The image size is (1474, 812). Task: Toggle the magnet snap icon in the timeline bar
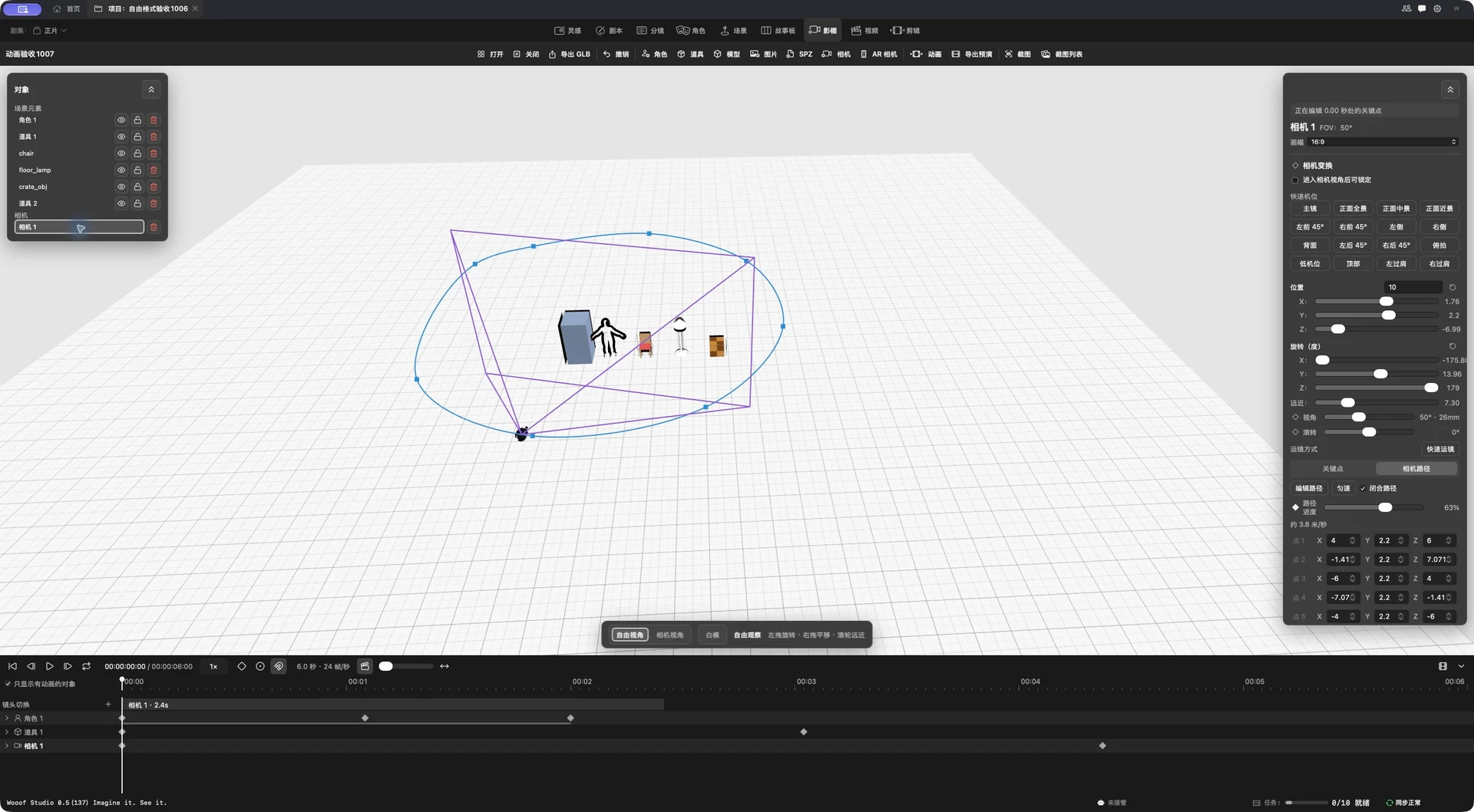click(x=279, y=666)
